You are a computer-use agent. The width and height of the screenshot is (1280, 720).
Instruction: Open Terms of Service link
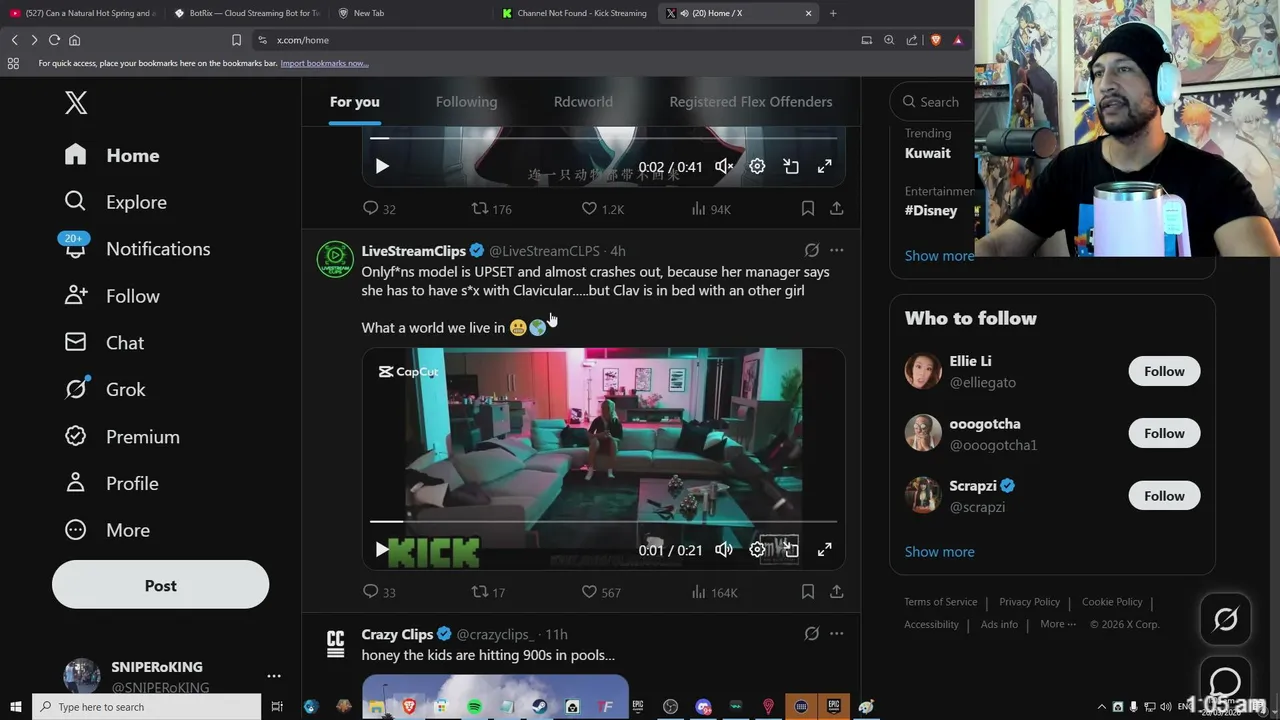click(940, 602)
